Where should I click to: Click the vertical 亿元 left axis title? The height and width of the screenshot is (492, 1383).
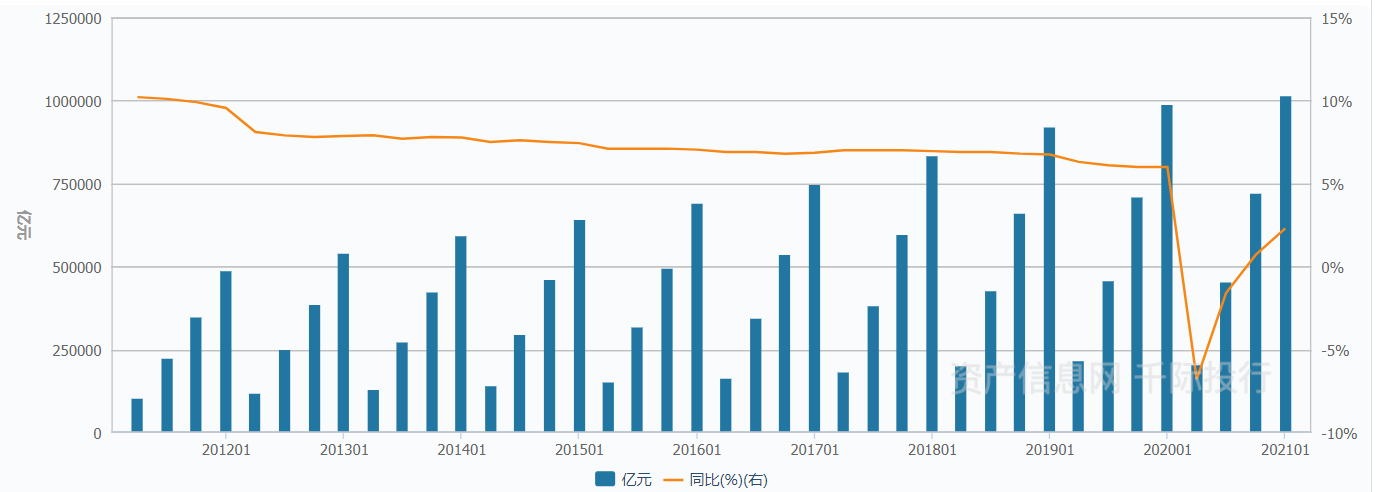tap(24, 226)
